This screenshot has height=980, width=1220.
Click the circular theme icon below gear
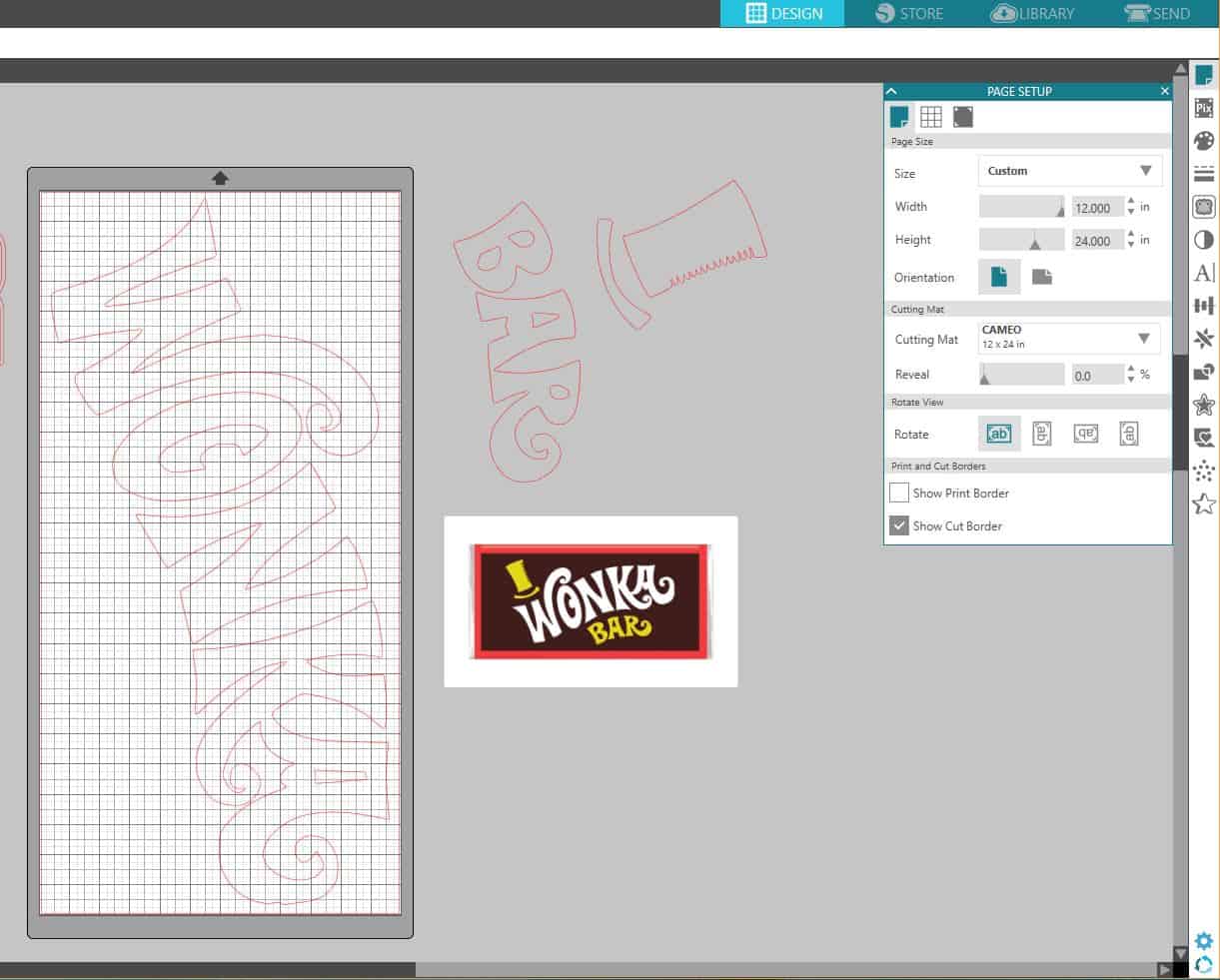1203,965
